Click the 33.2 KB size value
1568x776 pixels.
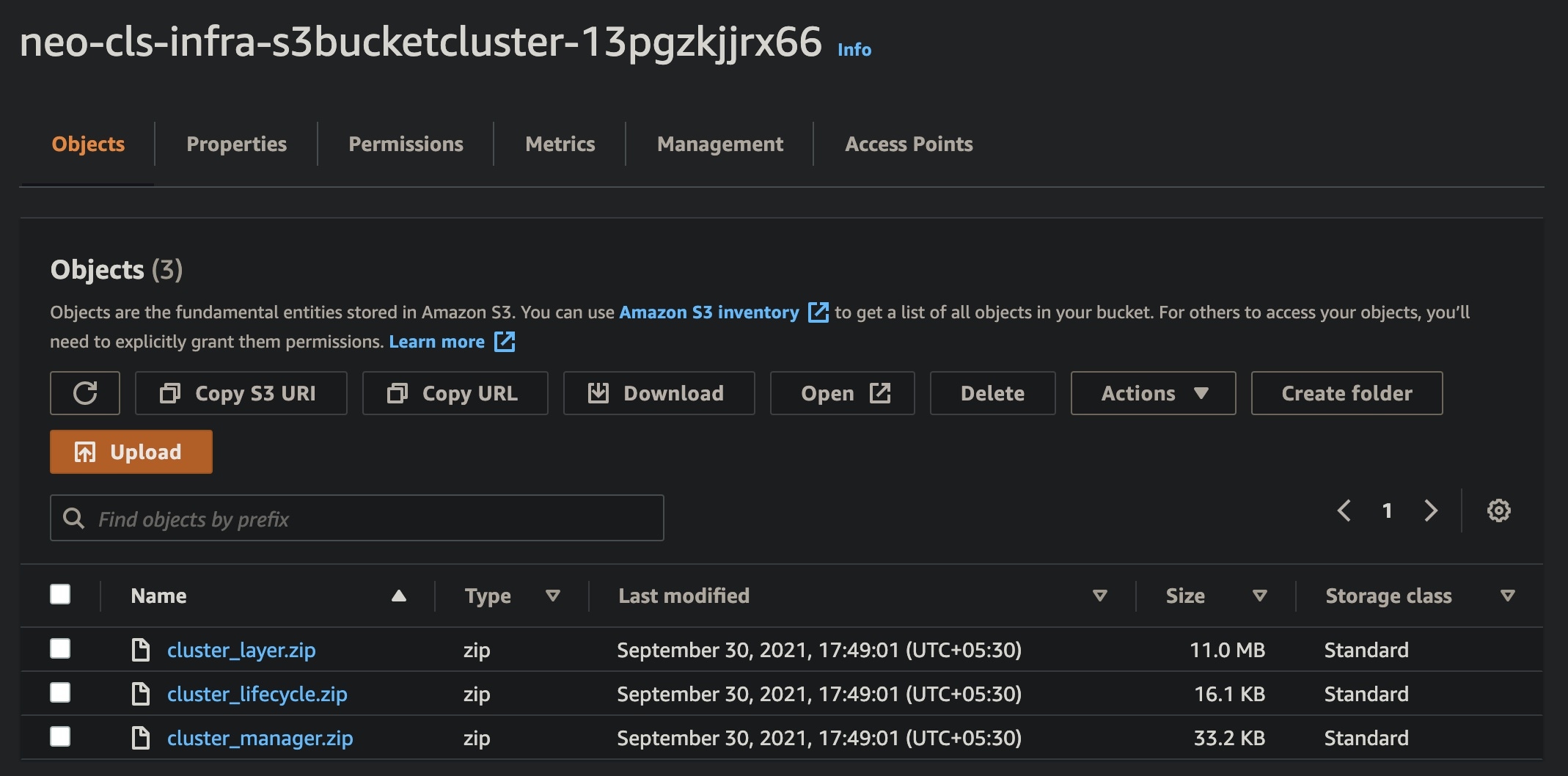(1230, 738)
